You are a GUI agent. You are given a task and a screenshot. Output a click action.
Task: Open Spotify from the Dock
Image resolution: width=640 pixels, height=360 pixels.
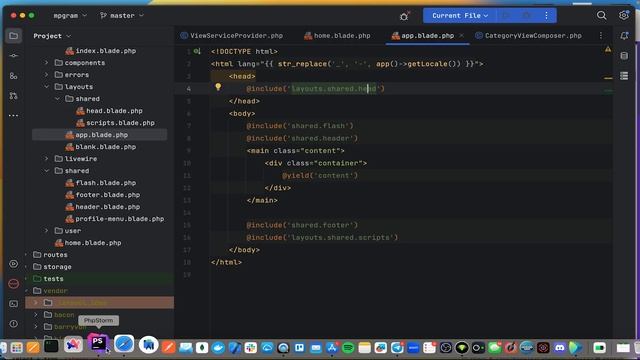click(348, 347)
